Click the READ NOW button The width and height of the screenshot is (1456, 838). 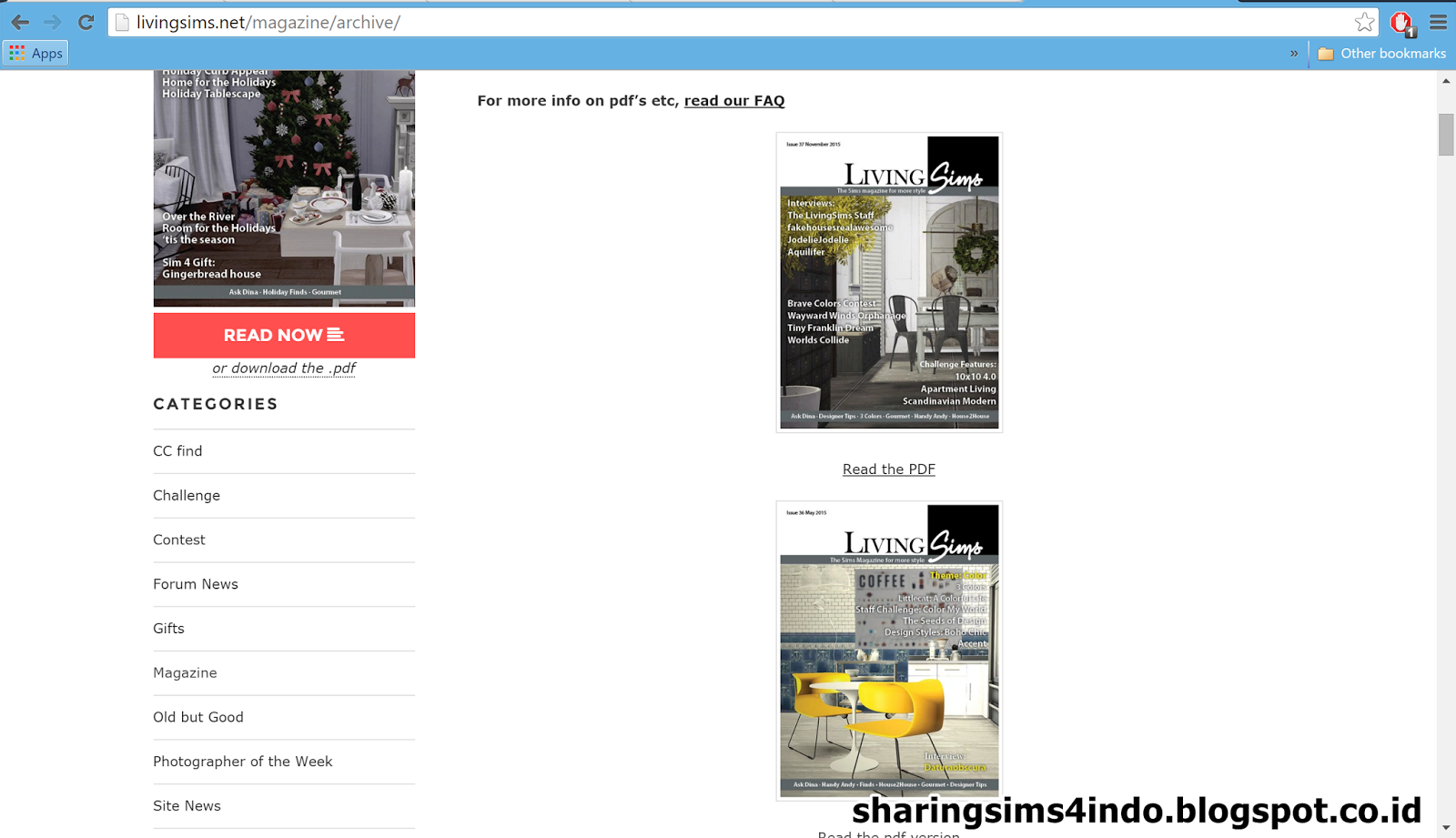[x=284, y=335]
